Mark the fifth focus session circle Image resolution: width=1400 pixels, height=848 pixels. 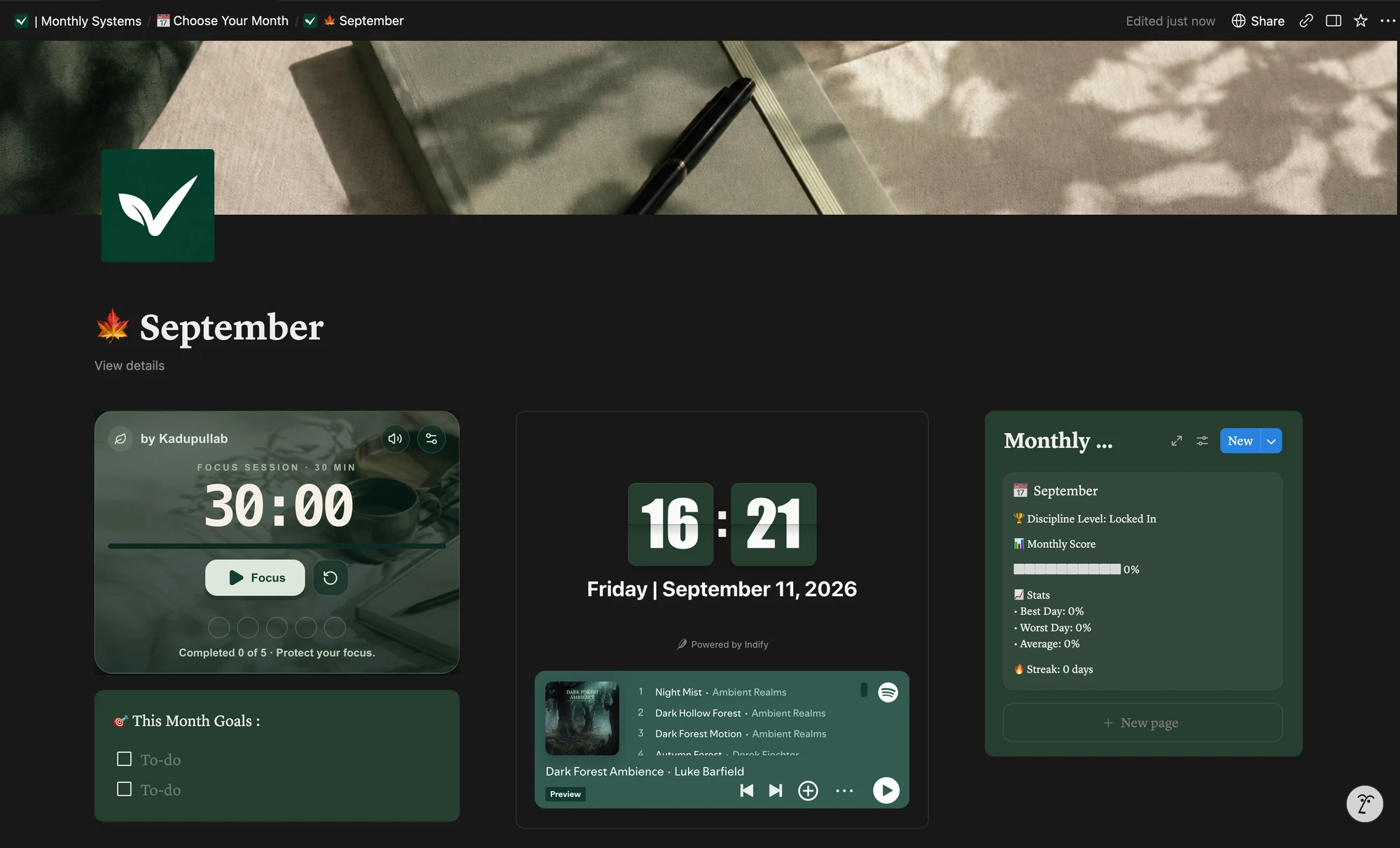(x=335, y=628)
